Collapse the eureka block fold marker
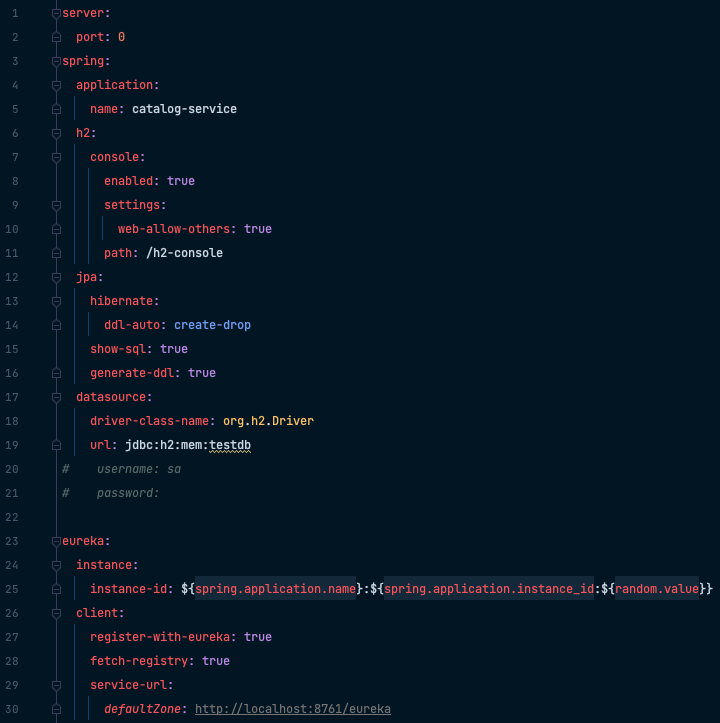 56,541
